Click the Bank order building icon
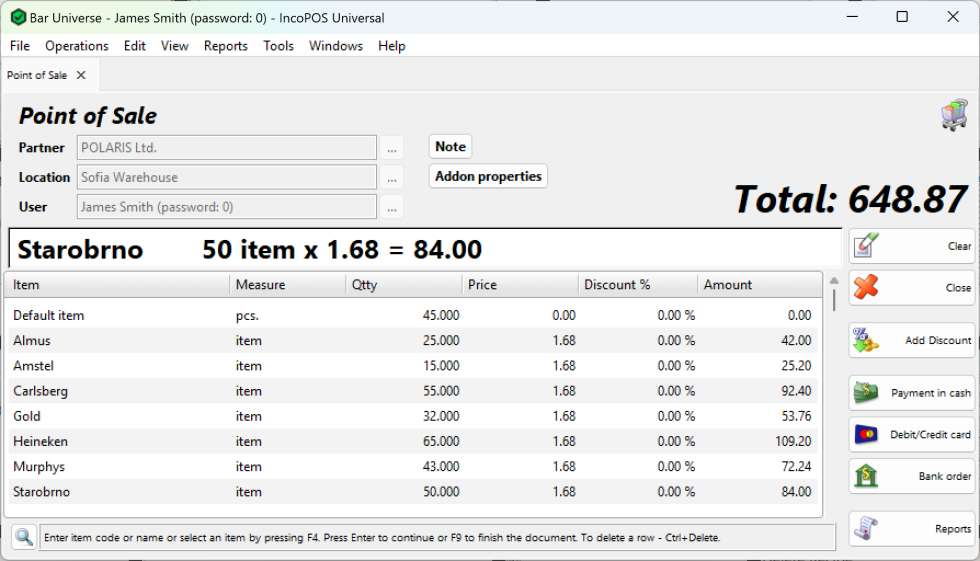 [866, 475]
